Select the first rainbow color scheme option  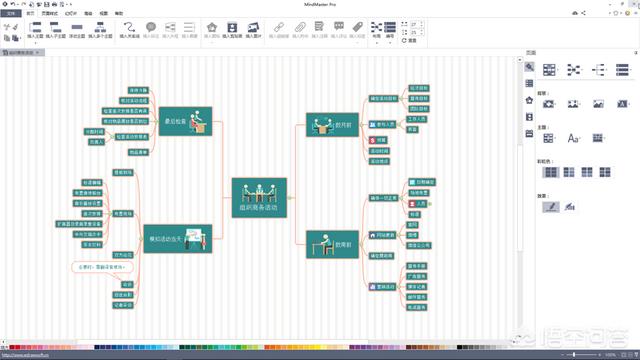point(551,172)
